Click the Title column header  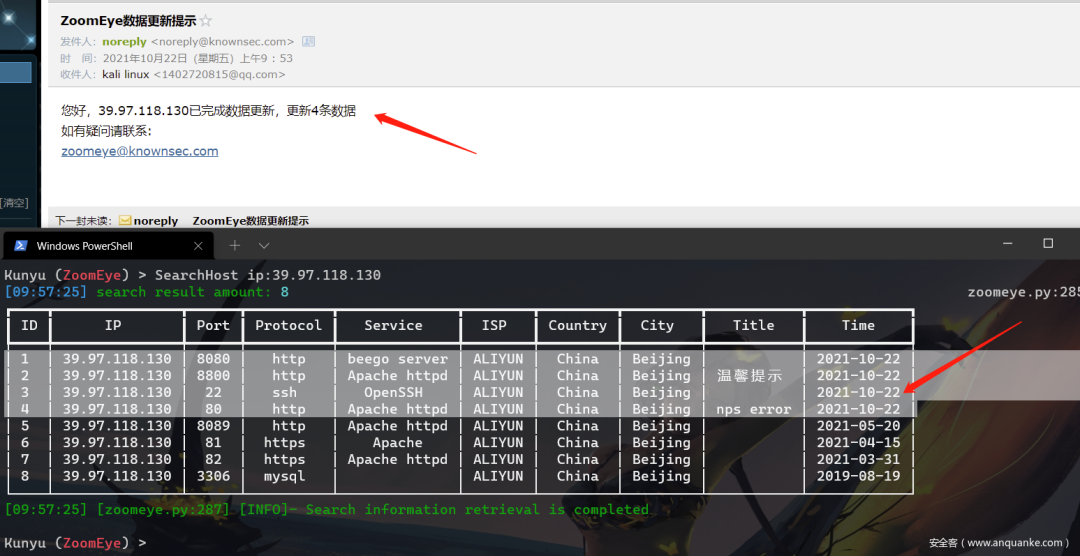point(754,325)
